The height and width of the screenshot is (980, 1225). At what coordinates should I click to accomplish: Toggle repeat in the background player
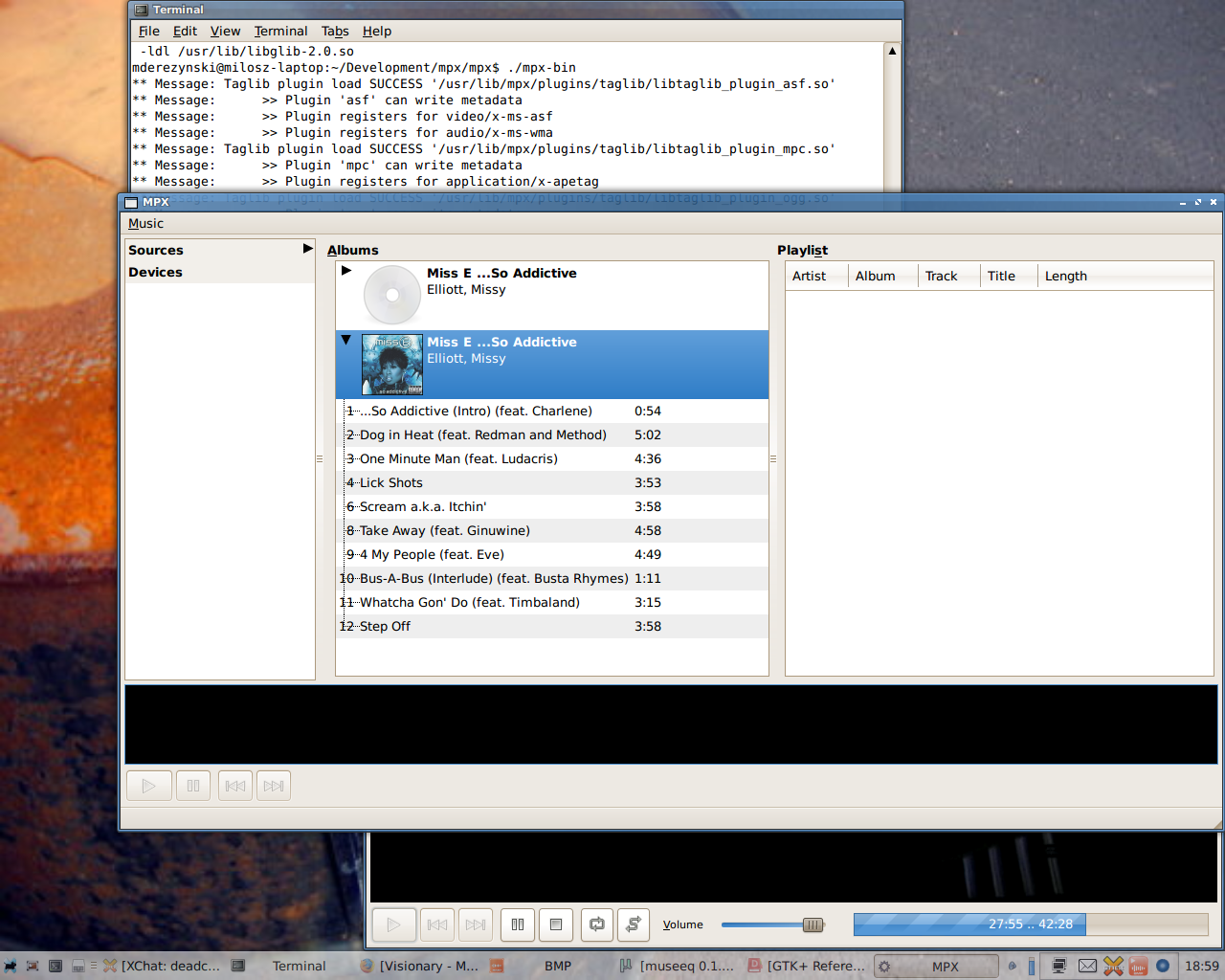(597, 924)
